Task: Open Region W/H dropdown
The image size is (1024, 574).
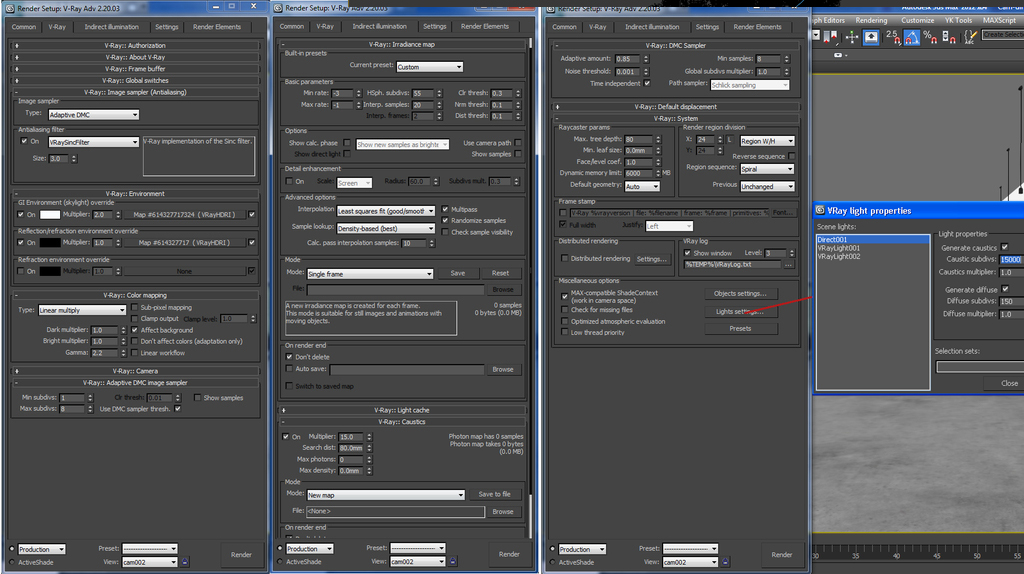Action: coord(767,141)
